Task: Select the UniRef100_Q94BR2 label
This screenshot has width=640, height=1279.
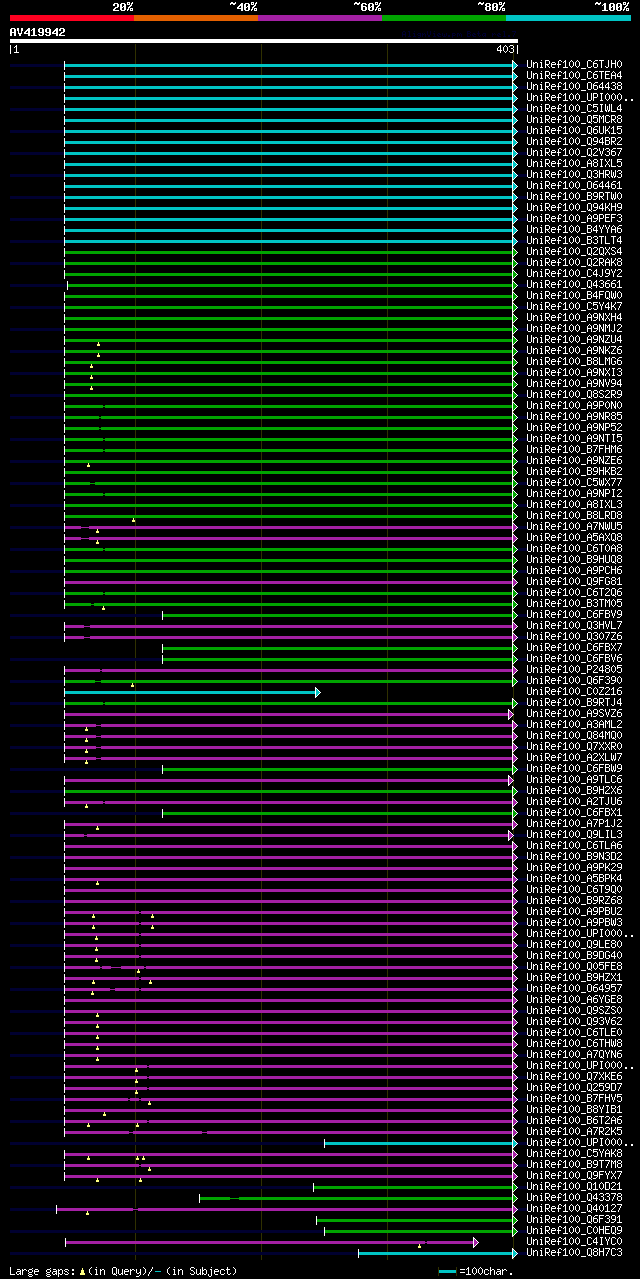Action: [574, 141]
